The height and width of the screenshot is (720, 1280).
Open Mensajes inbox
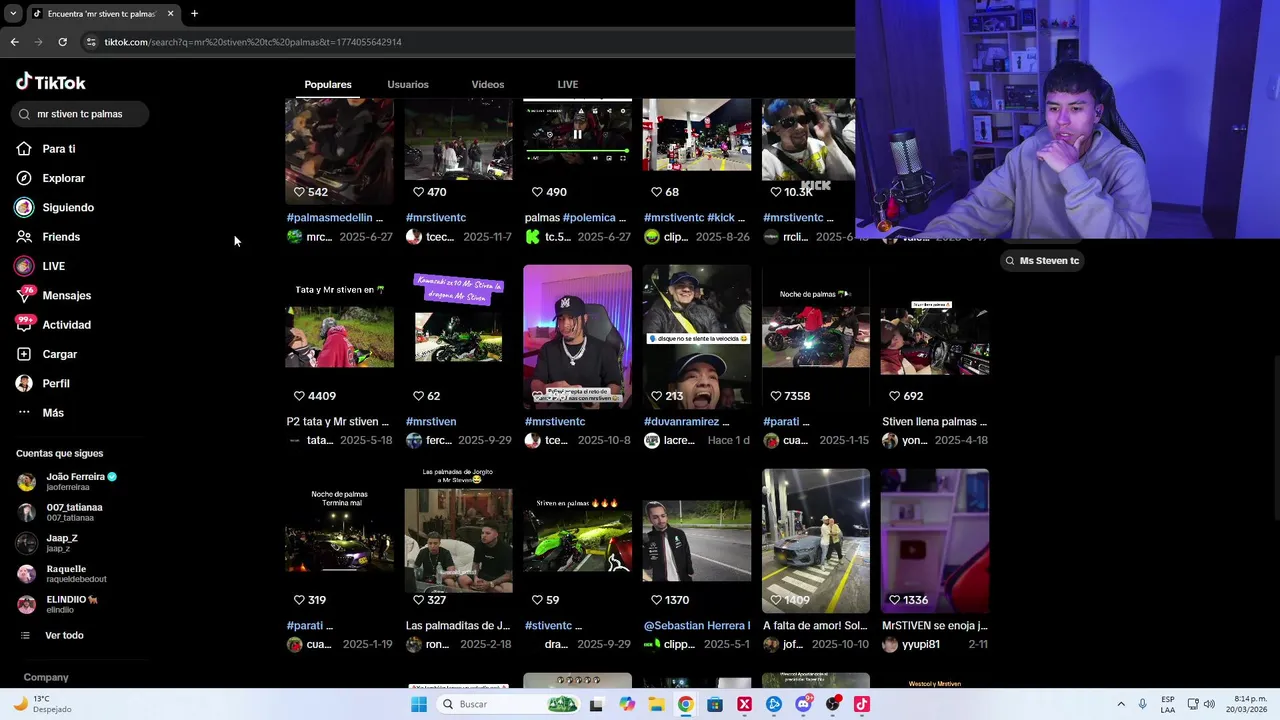click(x=54, y=295)
